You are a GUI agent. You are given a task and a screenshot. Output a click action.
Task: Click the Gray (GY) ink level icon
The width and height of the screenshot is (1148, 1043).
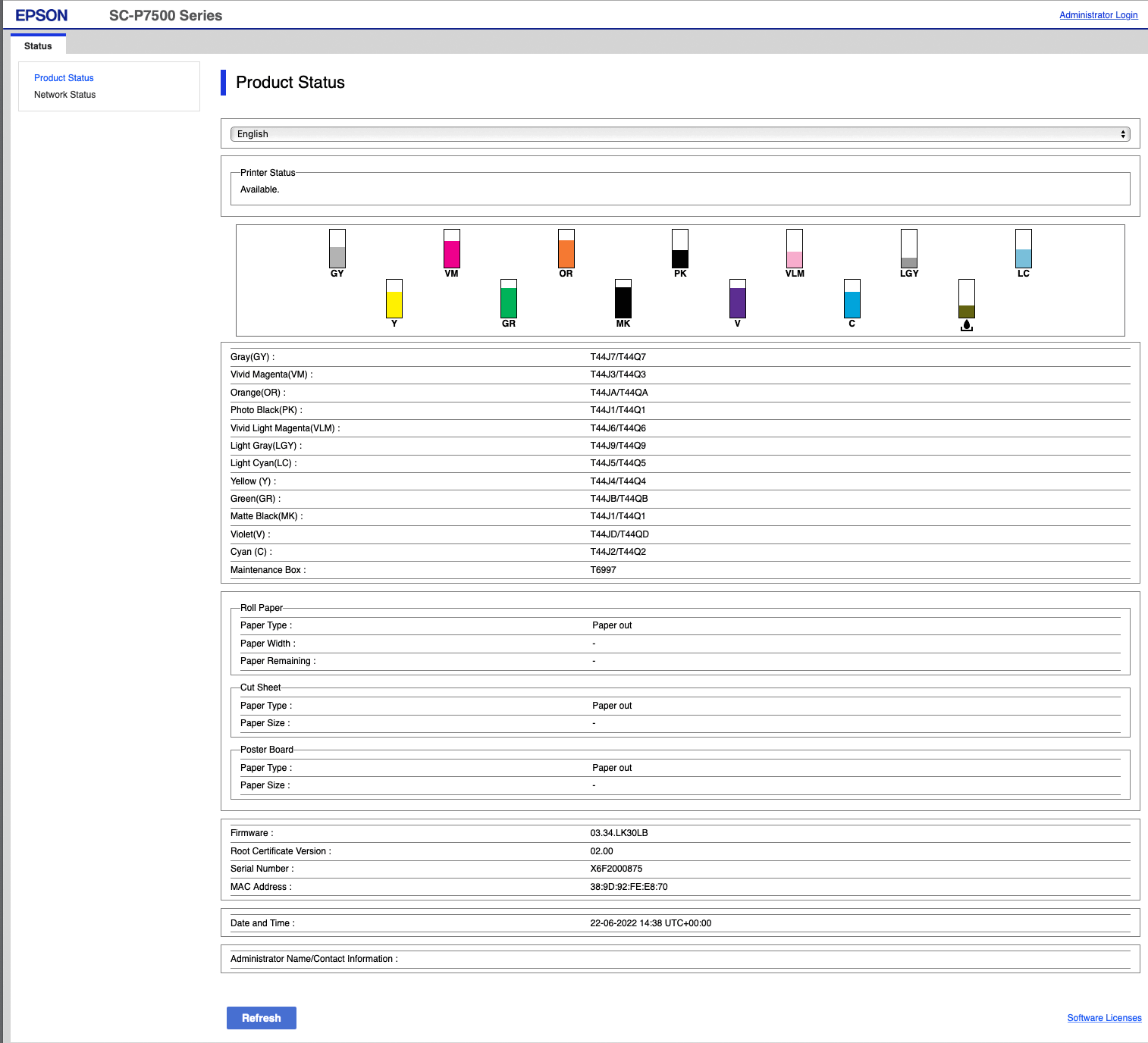[337, 249]
